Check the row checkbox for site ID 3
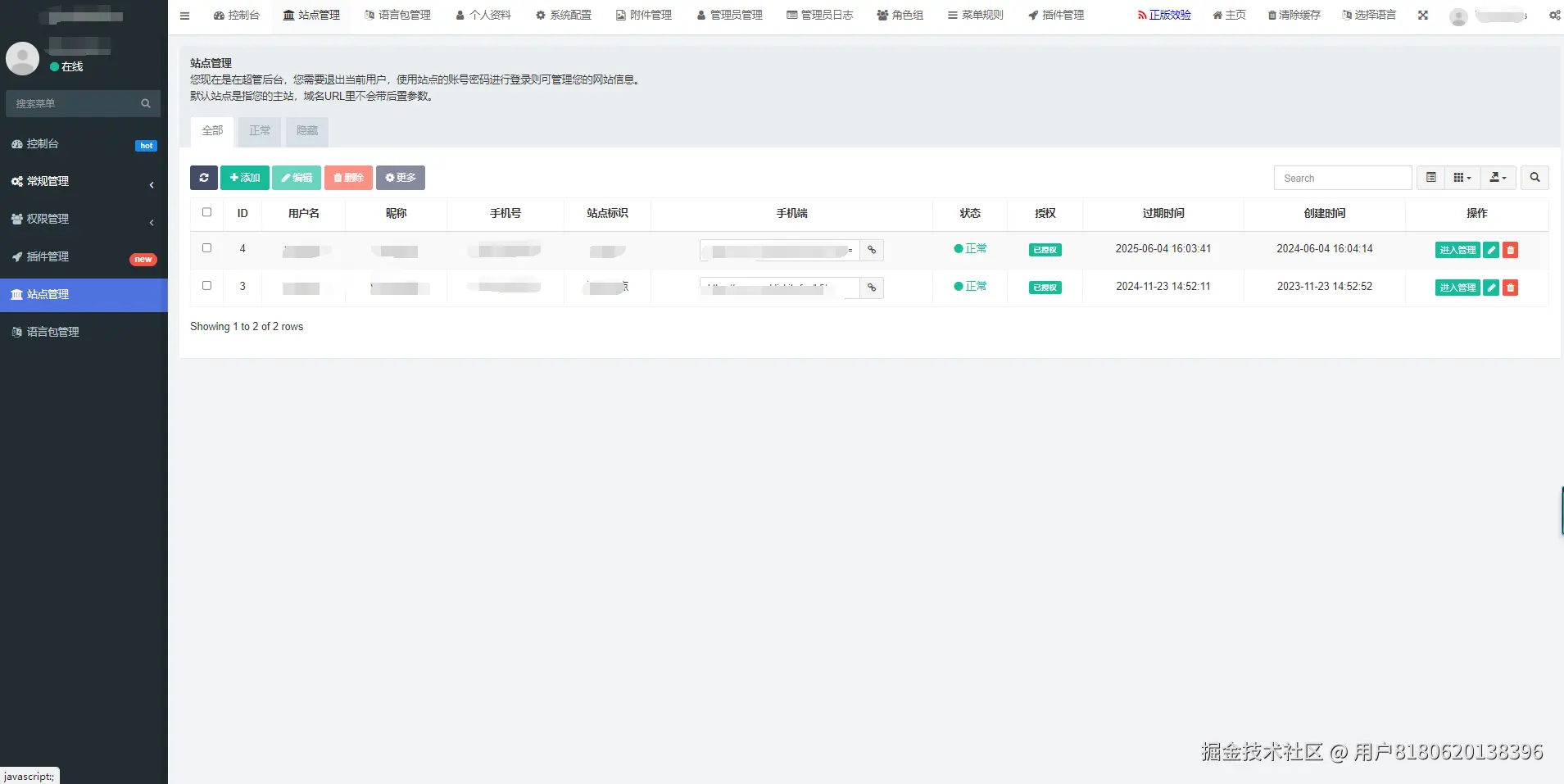This screenshot has height=784, width=1564. coord(206,286)
